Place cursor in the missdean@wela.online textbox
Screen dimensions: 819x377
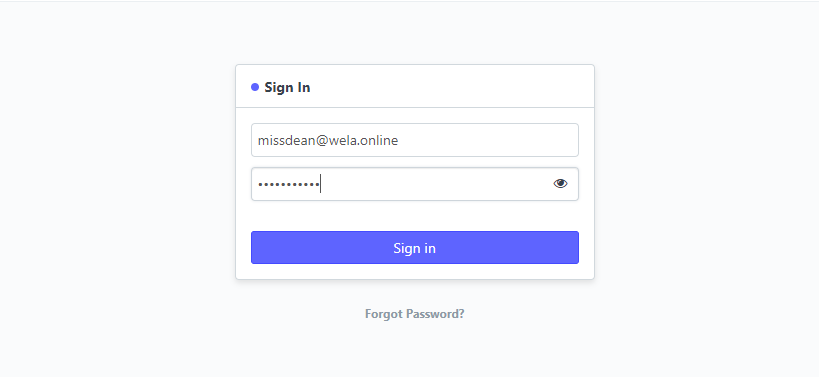[x=415, y=140]
